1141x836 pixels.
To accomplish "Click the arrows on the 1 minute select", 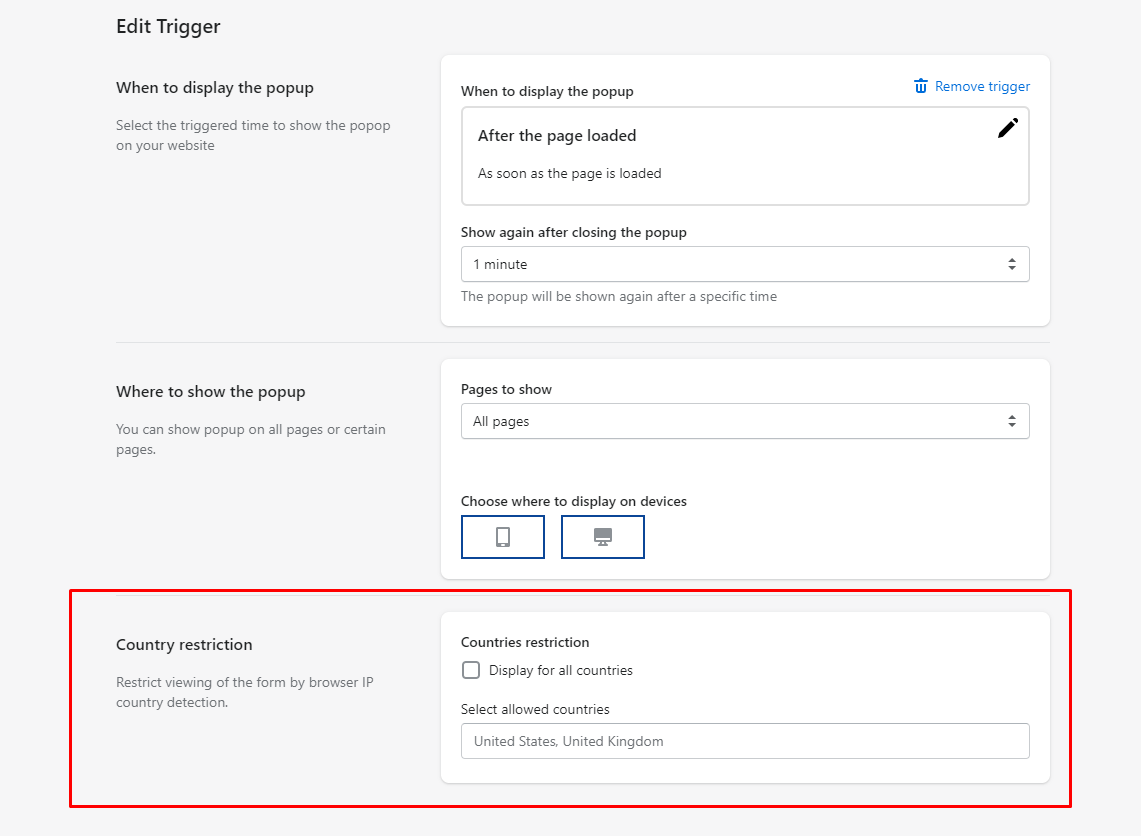I will coord(1011,264).
